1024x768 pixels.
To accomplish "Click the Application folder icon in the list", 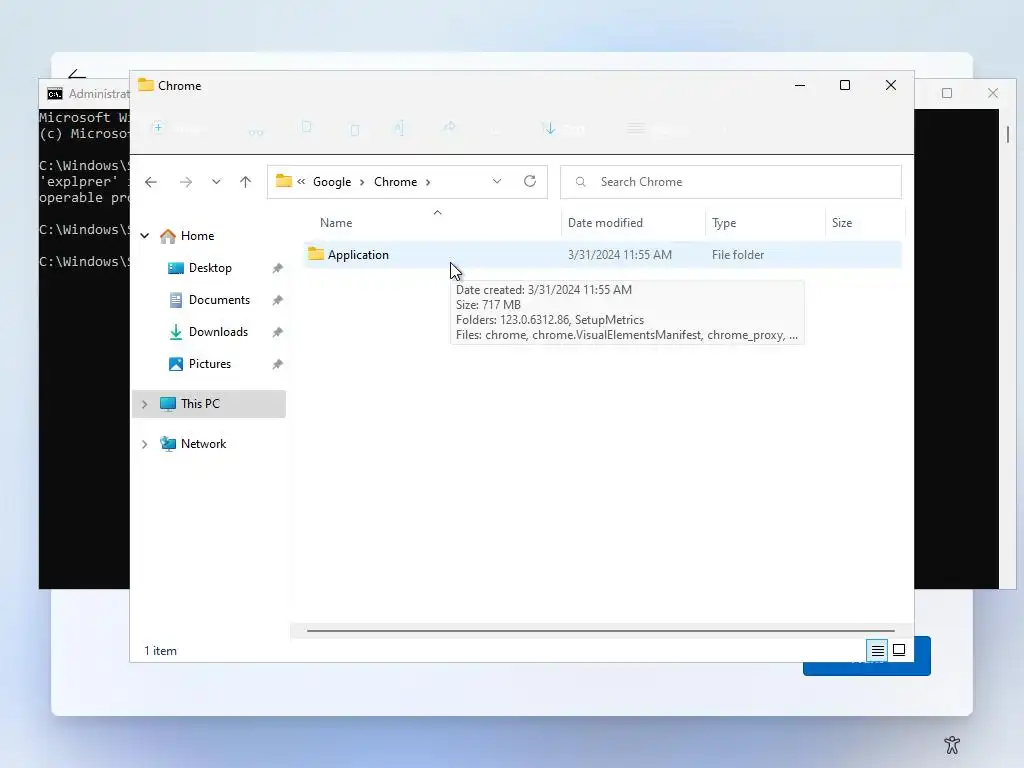I will click(316, 253).
